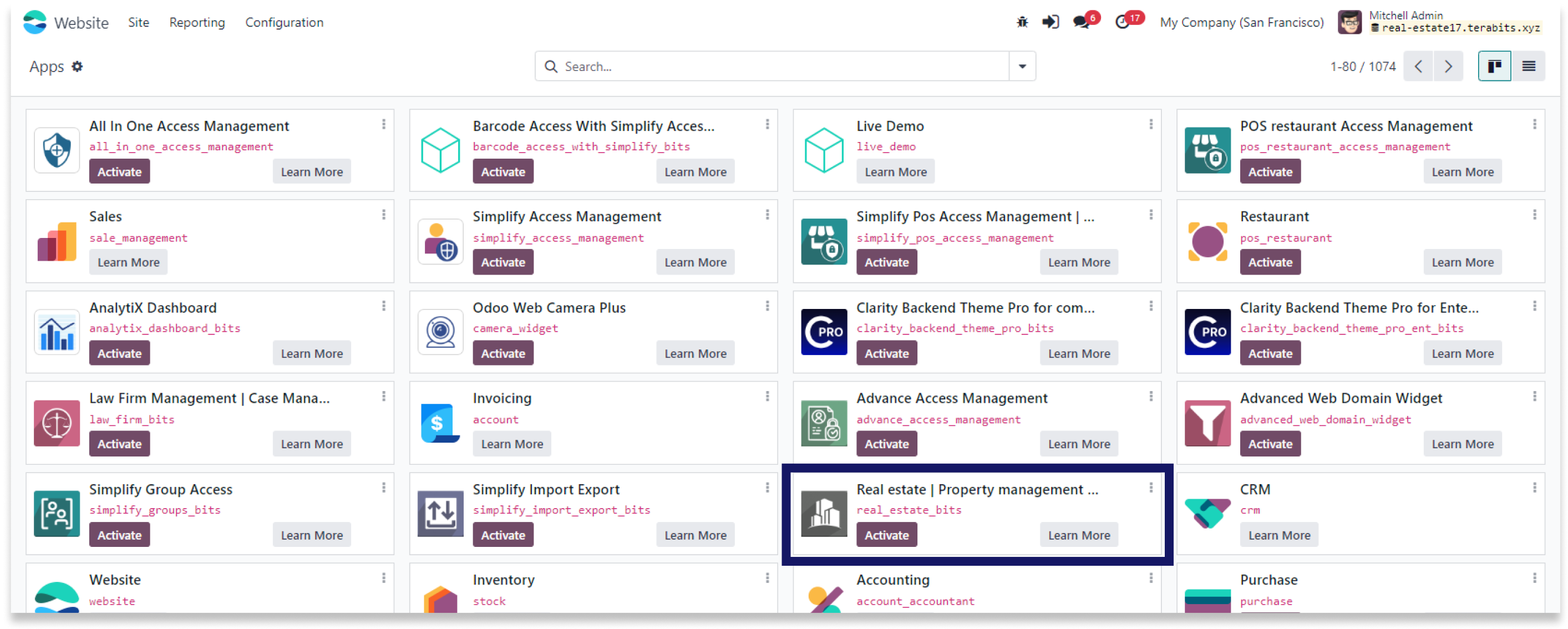The width and height of the screenshot is (1568, 629).
Task: Open kebab menu on Simplify Group Access
Action: pos(383,488)
